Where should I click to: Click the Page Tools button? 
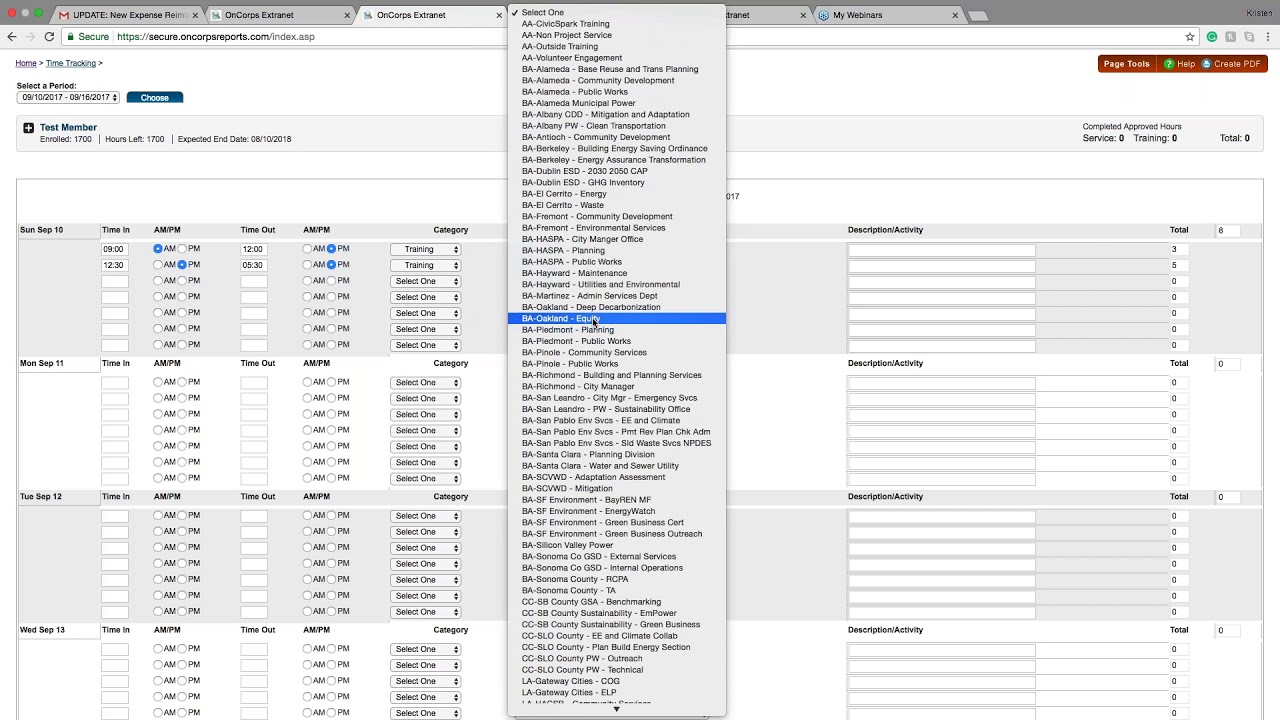click(1126, 64)
